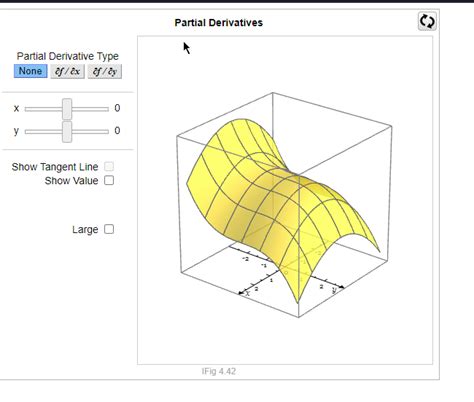
Task: Click the Partial Derivatives title
Action: [219, 23]
